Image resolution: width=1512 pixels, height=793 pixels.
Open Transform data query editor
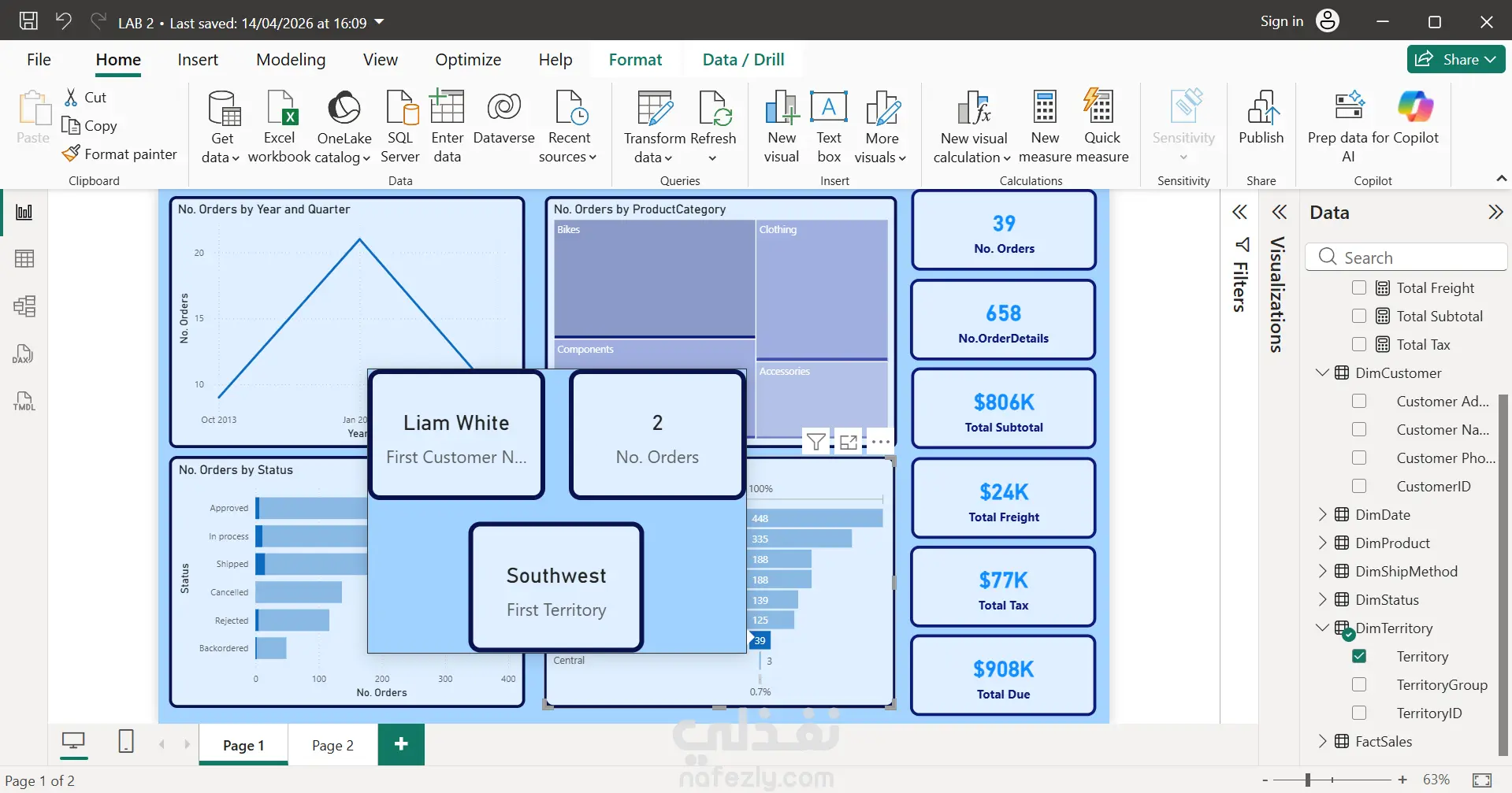tap(654, 127)
